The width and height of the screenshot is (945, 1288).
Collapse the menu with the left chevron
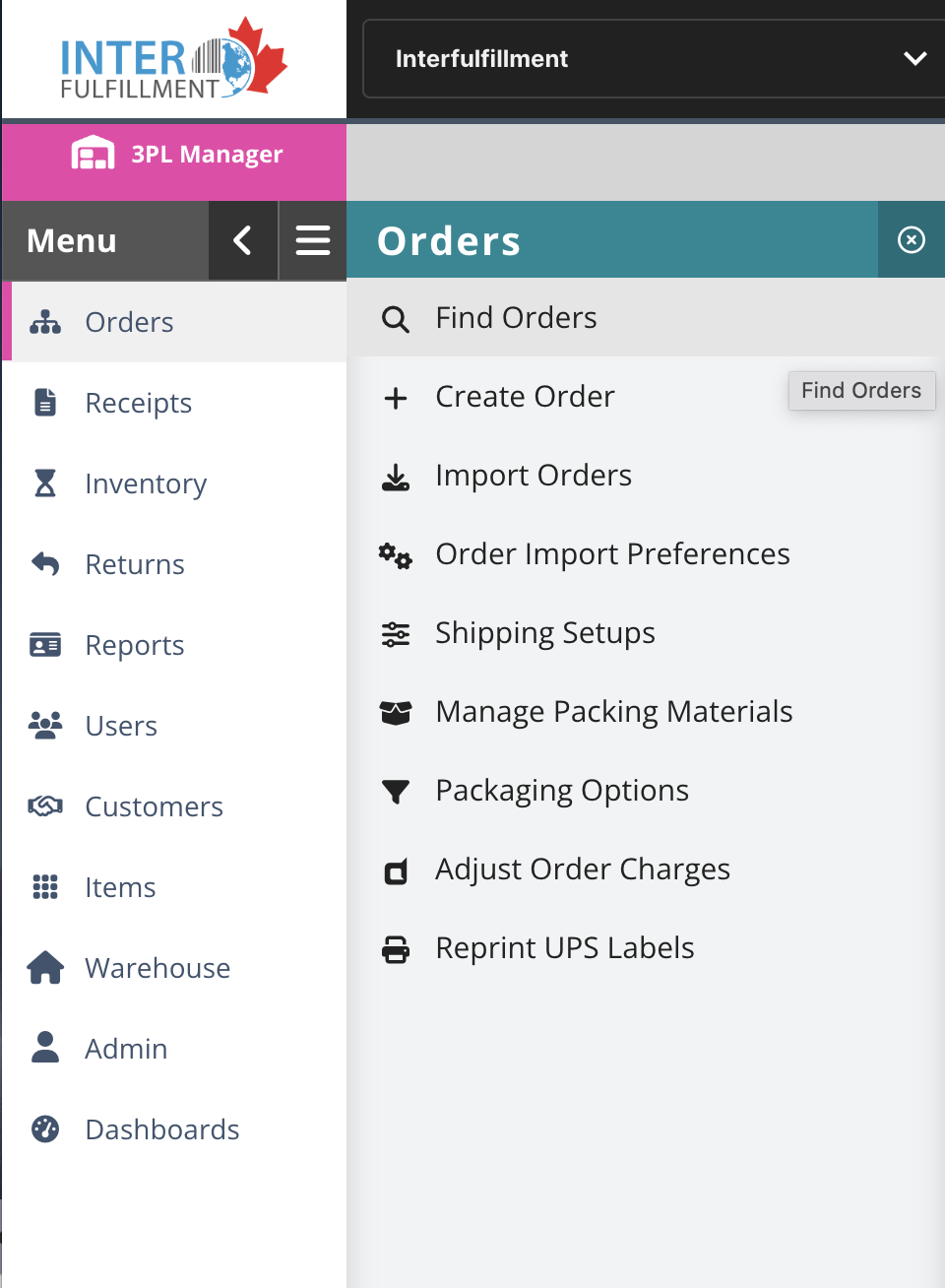click(x=243, y=240)
